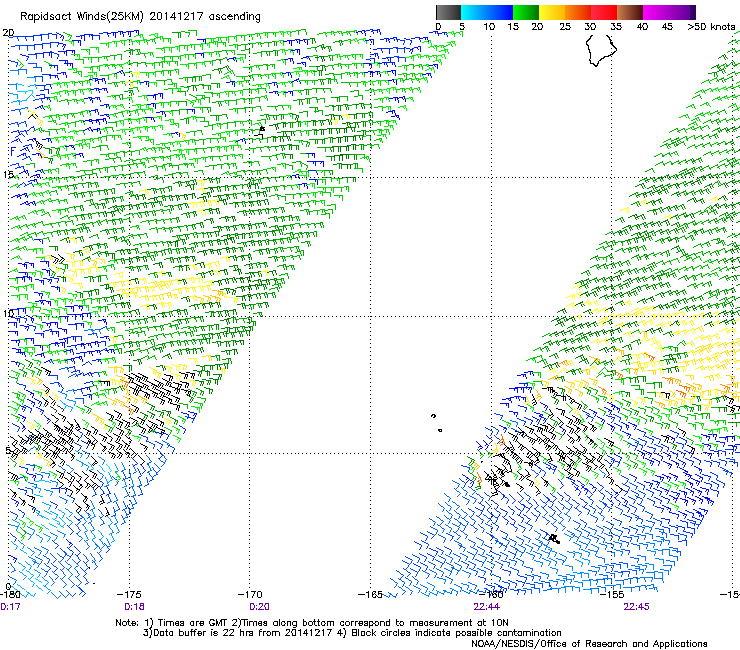Click the orange 25-30 knots legend segment
The width and height of the screenshot is (740, 650).
click(578, 12)
